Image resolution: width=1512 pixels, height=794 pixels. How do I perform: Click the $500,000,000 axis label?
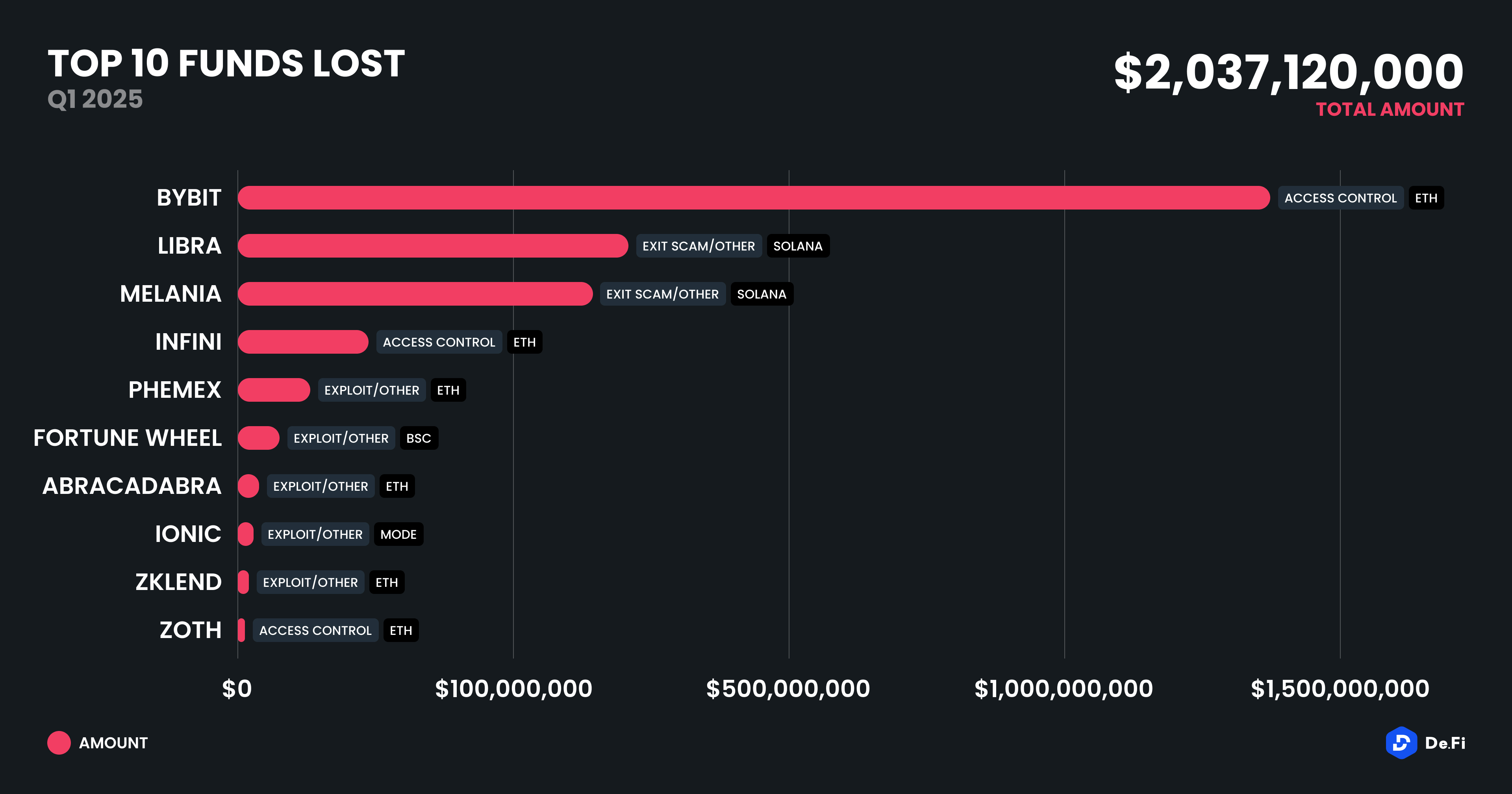click(x=787, y=689)
